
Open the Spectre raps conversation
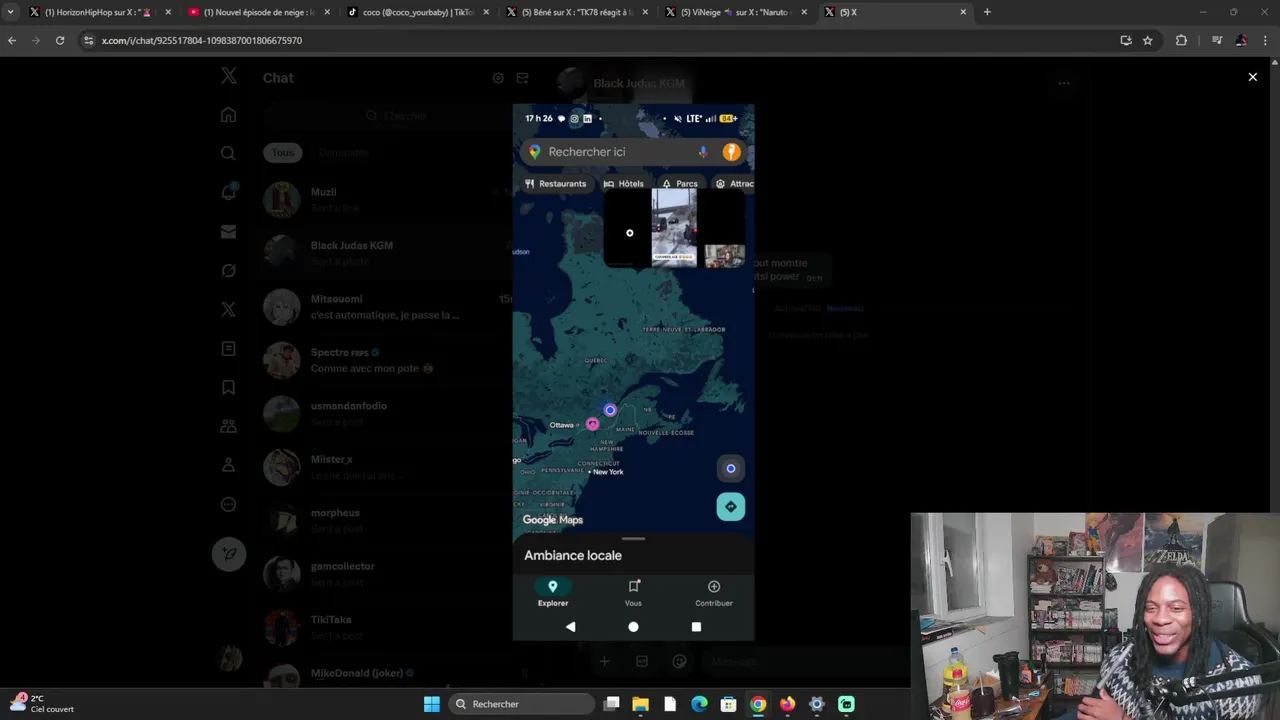click(385, 360)
